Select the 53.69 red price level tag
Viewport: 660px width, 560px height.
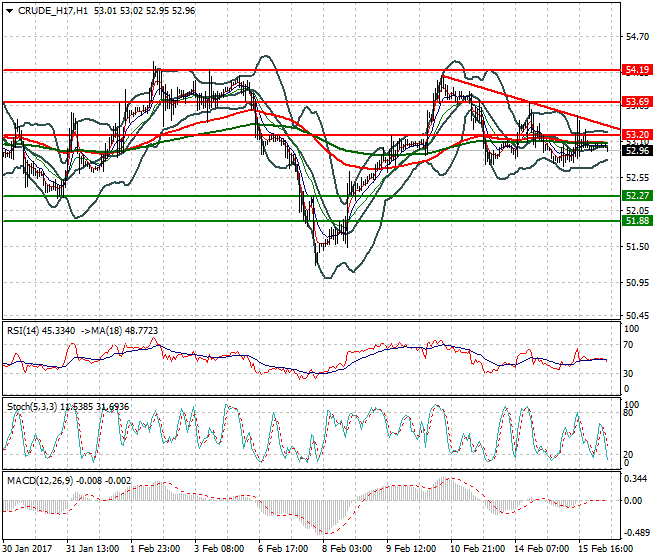pos(637,102)
